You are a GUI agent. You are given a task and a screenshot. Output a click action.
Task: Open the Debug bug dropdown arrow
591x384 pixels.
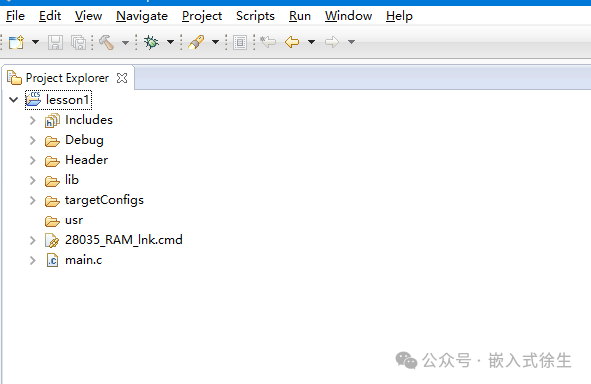pyautogui.click(x=170, y=42)
